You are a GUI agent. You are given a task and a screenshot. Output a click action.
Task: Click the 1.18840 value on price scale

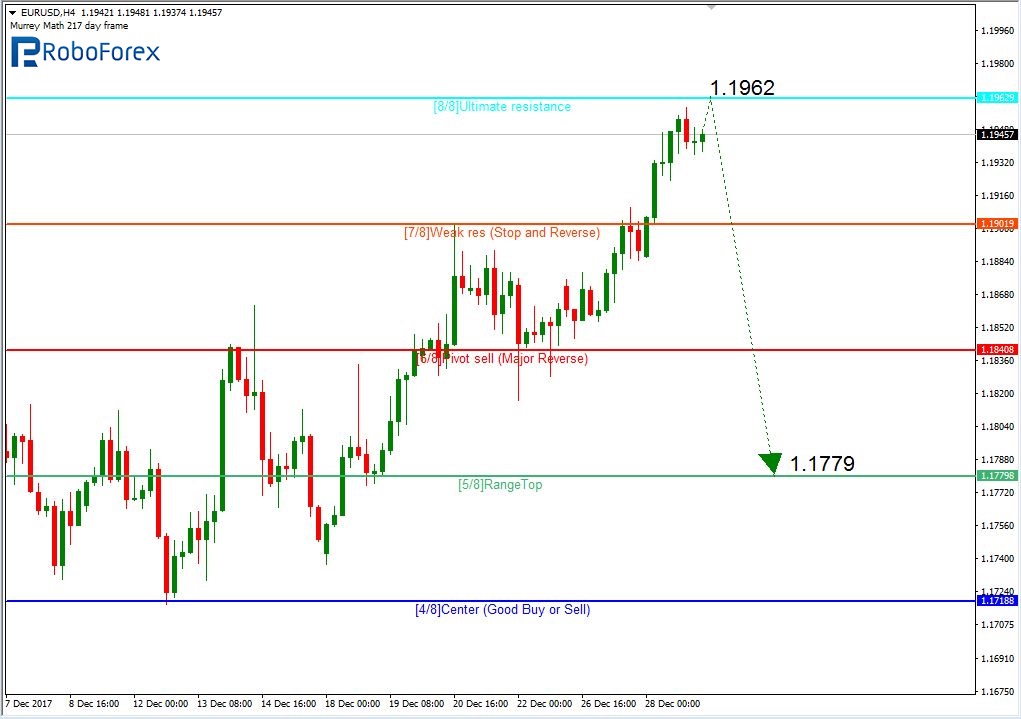click(998, 262)
